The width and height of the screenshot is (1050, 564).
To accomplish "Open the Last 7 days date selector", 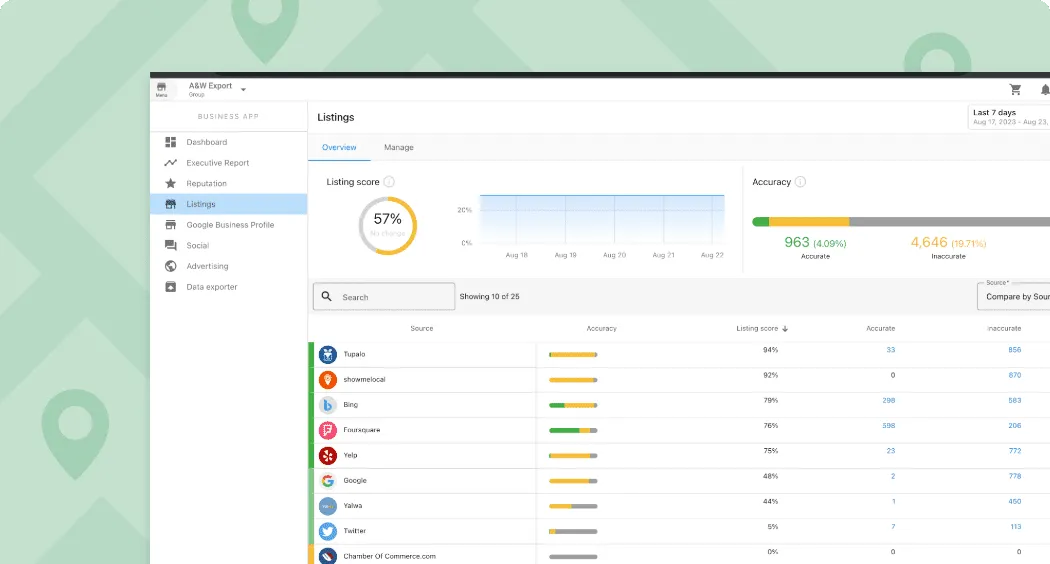I will pos(1008,117).
